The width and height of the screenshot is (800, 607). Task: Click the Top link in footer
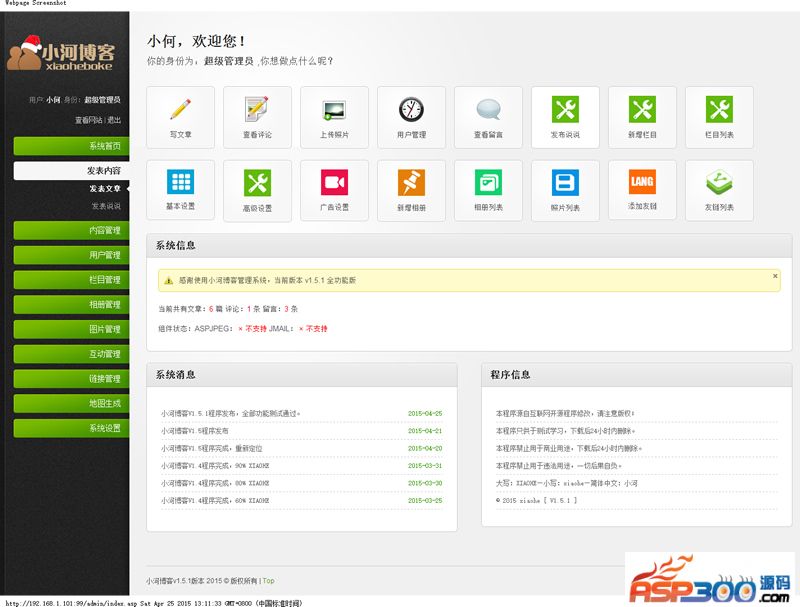click(x=269, y=580)
